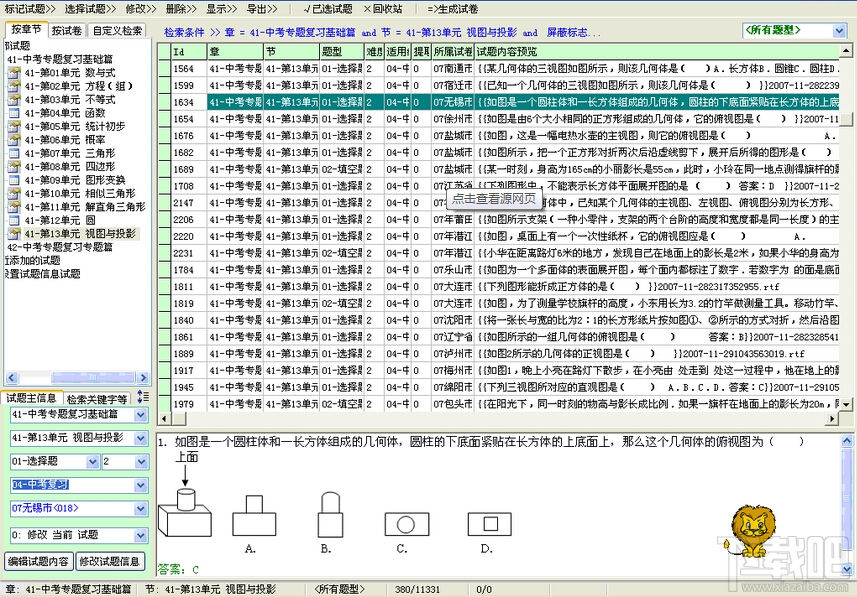857x597 pixels.
Task: Click icon beside 41-第10单元 相似三角形
Action: pyautogui.click(x=14, y=194)
